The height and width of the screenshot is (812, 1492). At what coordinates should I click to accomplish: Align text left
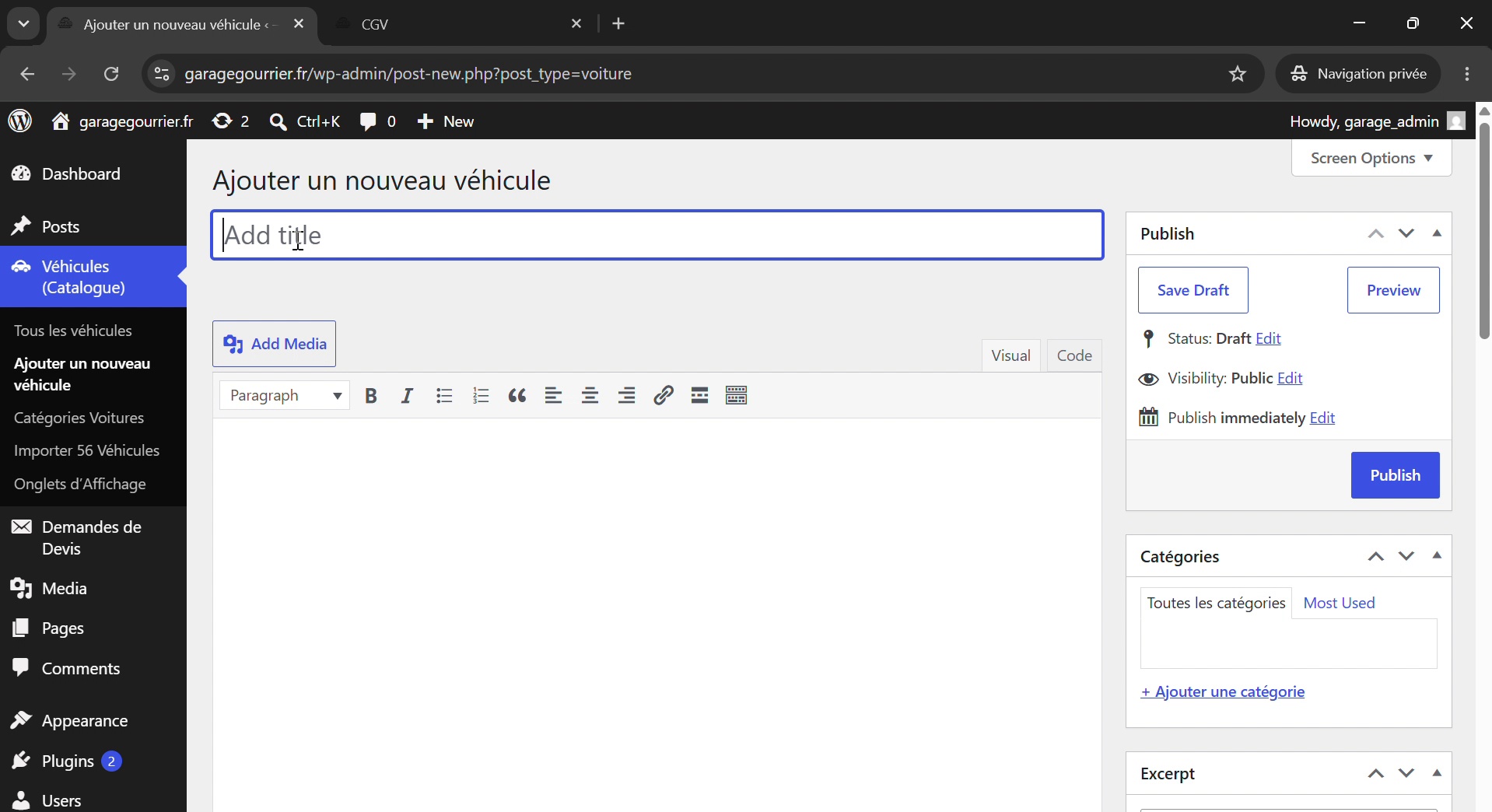554,396
